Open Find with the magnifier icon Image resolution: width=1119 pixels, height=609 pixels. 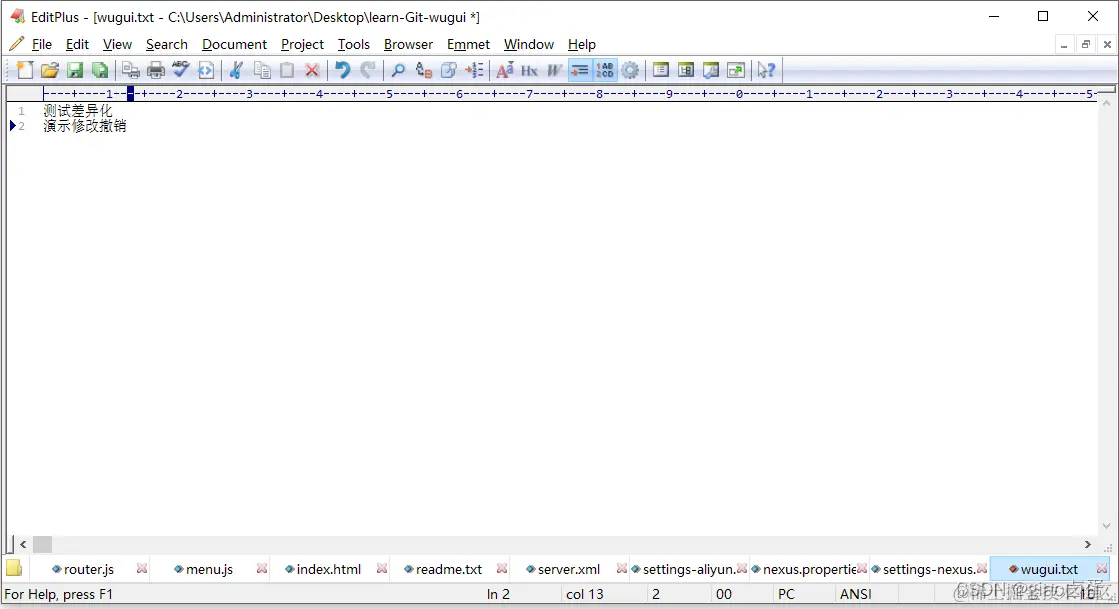(x=398, y=70)
